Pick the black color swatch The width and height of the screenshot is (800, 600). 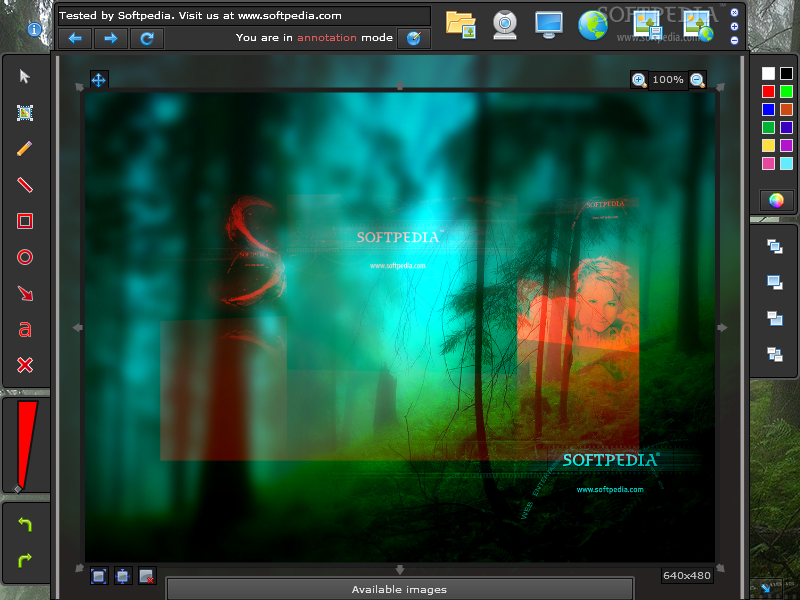pos(786,73)
